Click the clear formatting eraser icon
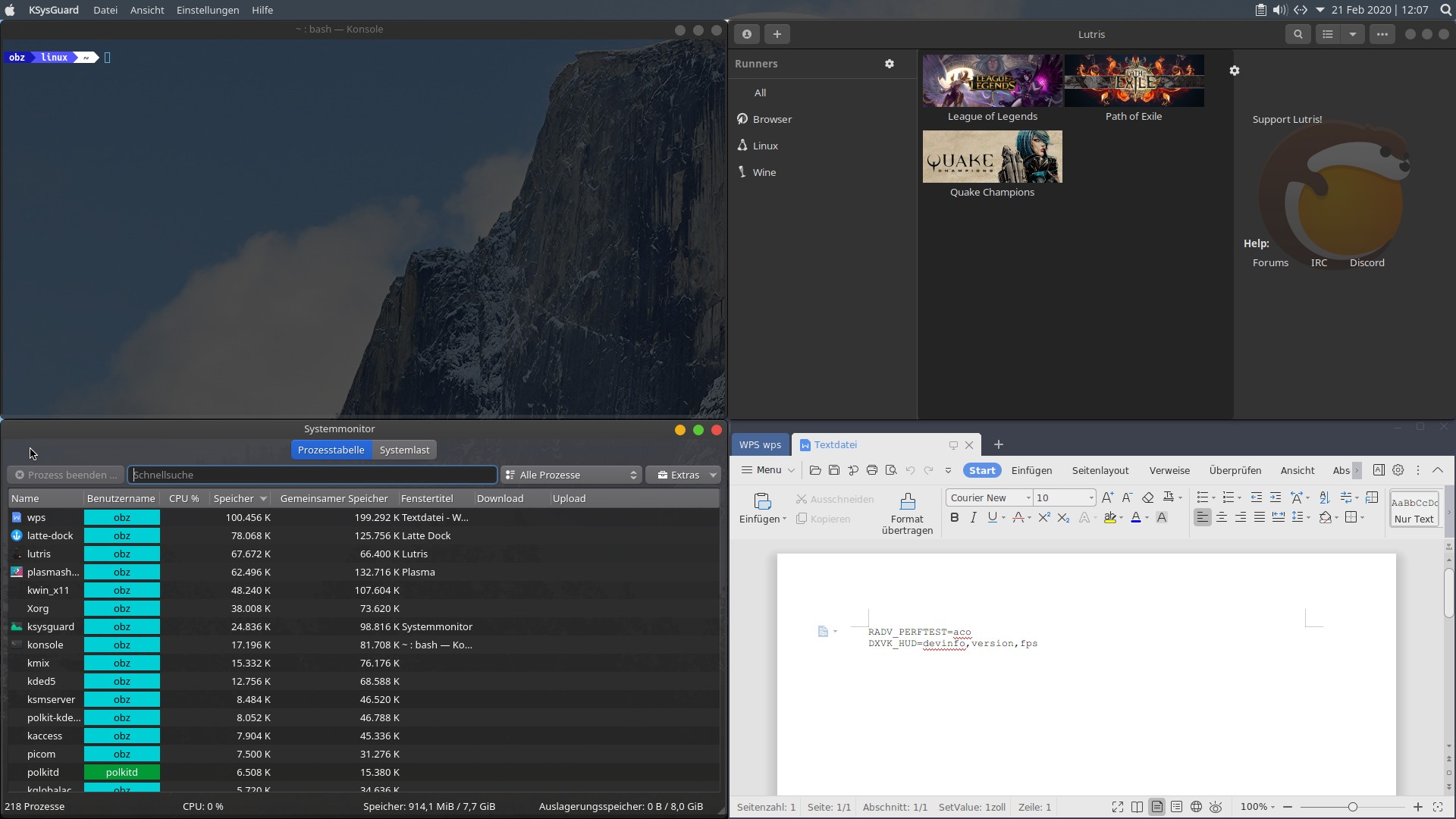The height and width of the screenshot is (819, 1456). click(x=1147, y=498)
